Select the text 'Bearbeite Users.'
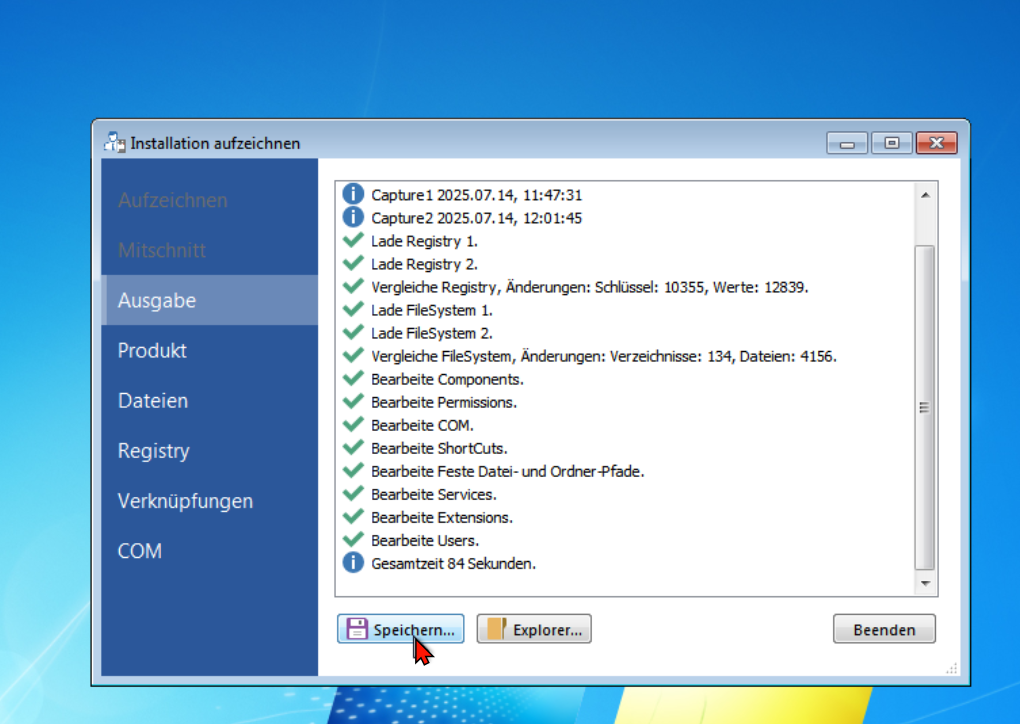1020x724 pixels. click(425, 541)
